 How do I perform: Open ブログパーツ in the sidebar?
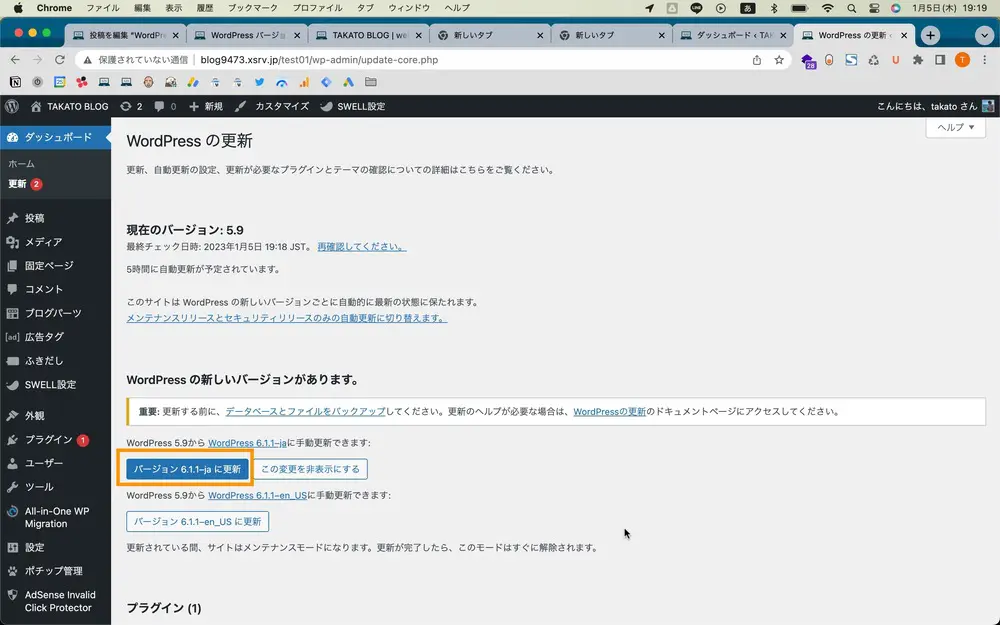pos(55,313)
